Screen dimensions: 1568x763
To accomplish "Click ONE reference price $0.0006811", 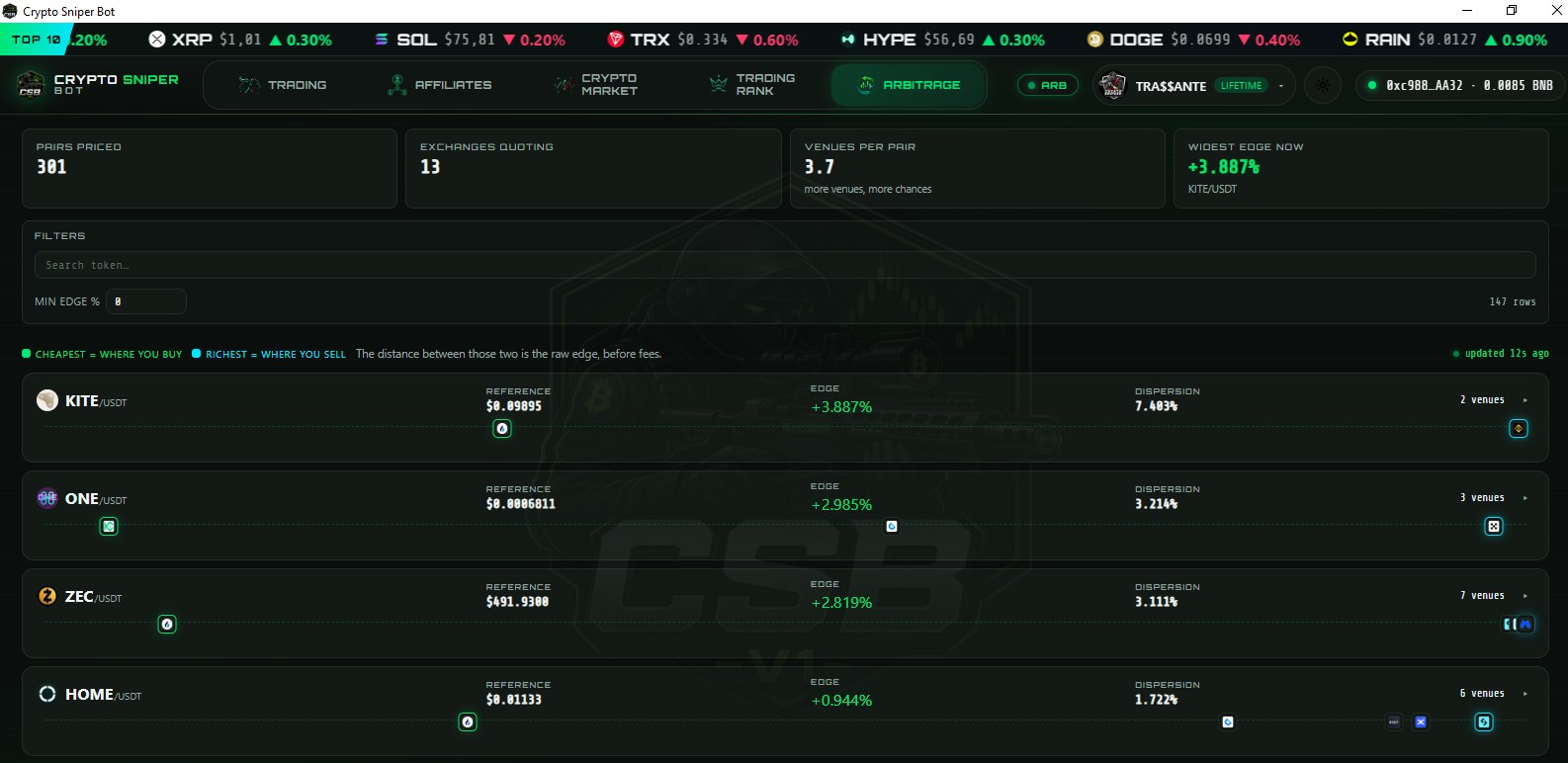I will point(520,504).
